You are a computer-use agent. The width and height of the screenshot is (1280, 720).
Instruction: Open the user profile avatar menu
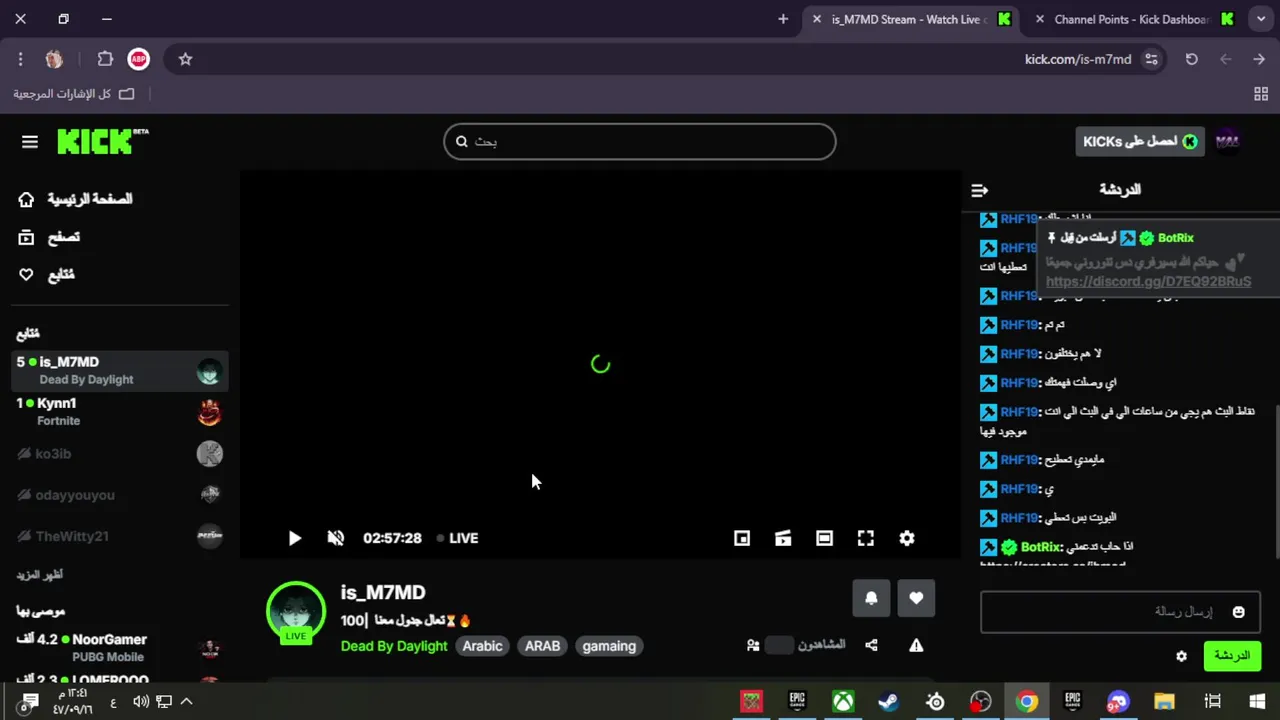pyautogui.click(x=1227, y=142)
